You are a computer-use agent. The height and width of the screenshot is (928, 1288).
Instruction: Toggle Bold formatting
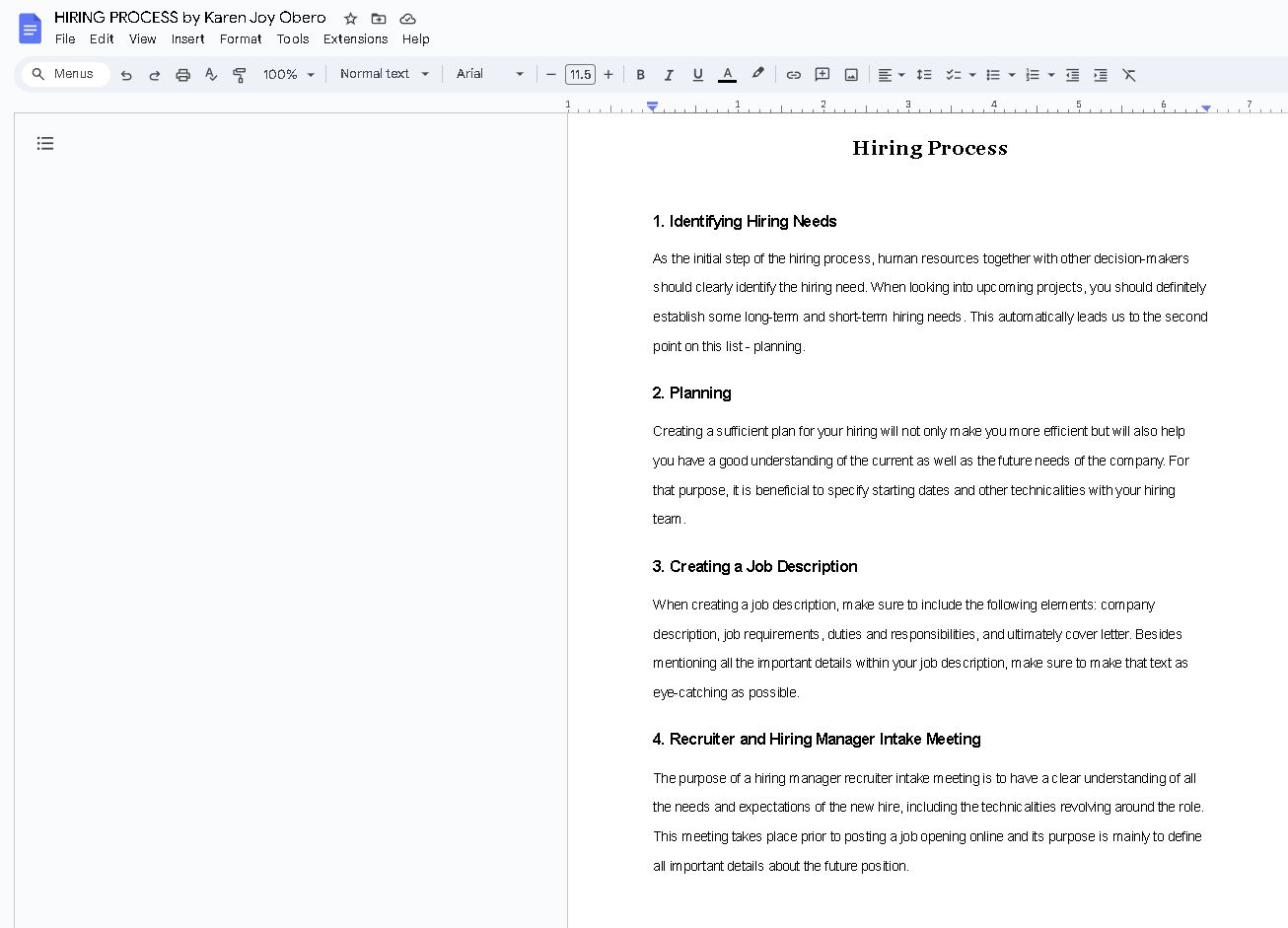pyautogui.click(x=640, y=75)
